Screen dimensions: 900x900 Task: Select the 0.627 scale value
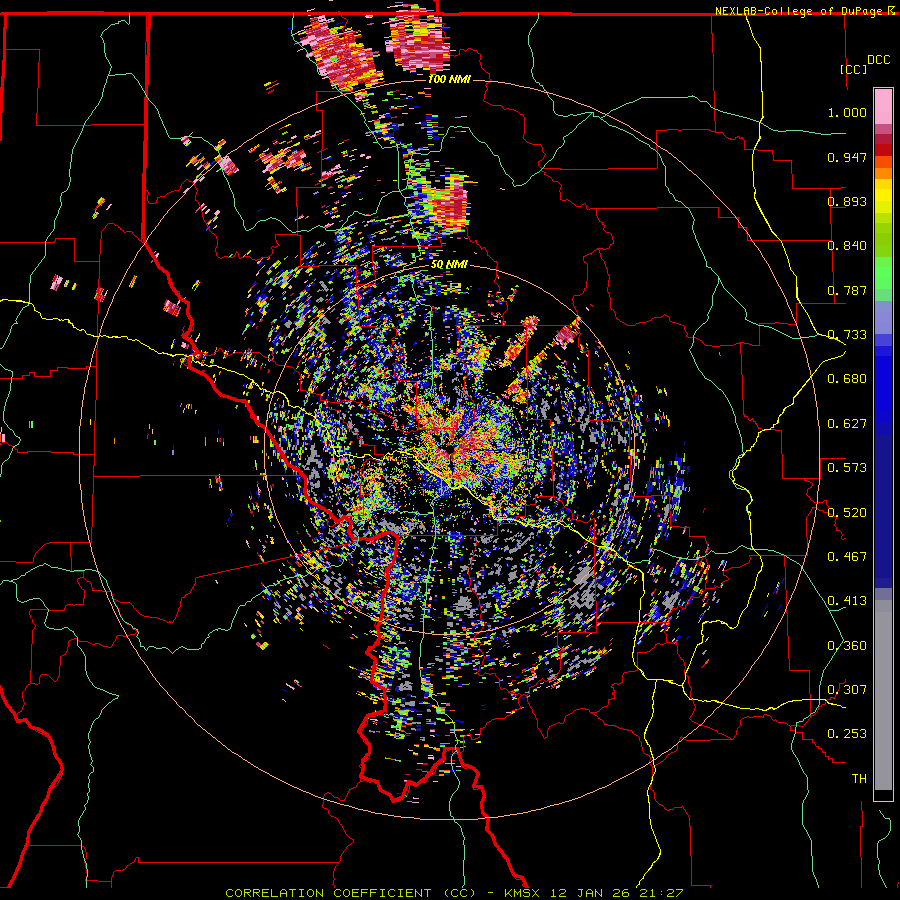(847, 424)
